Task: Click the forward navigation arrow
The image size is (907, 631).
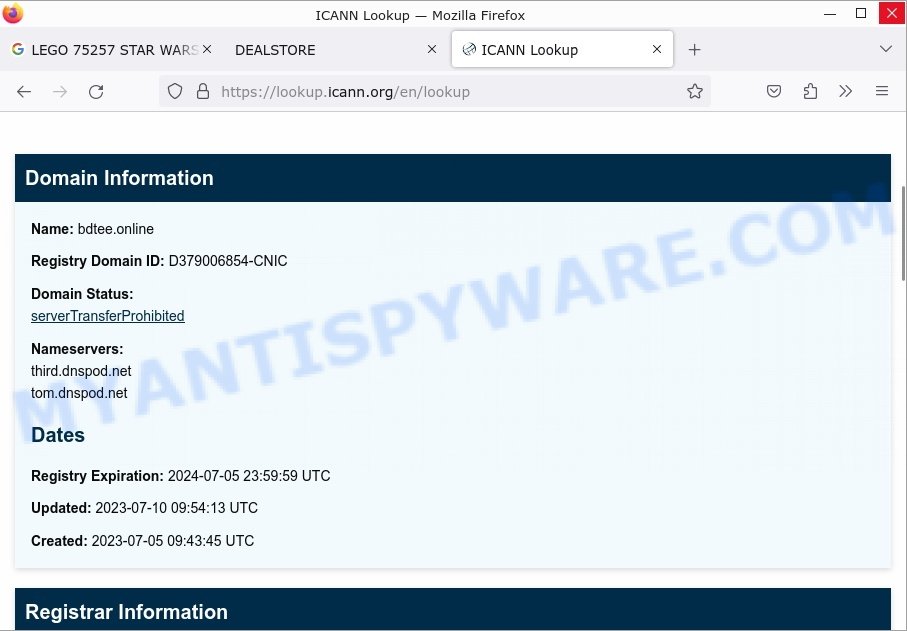Action: [x=60, y=91]
